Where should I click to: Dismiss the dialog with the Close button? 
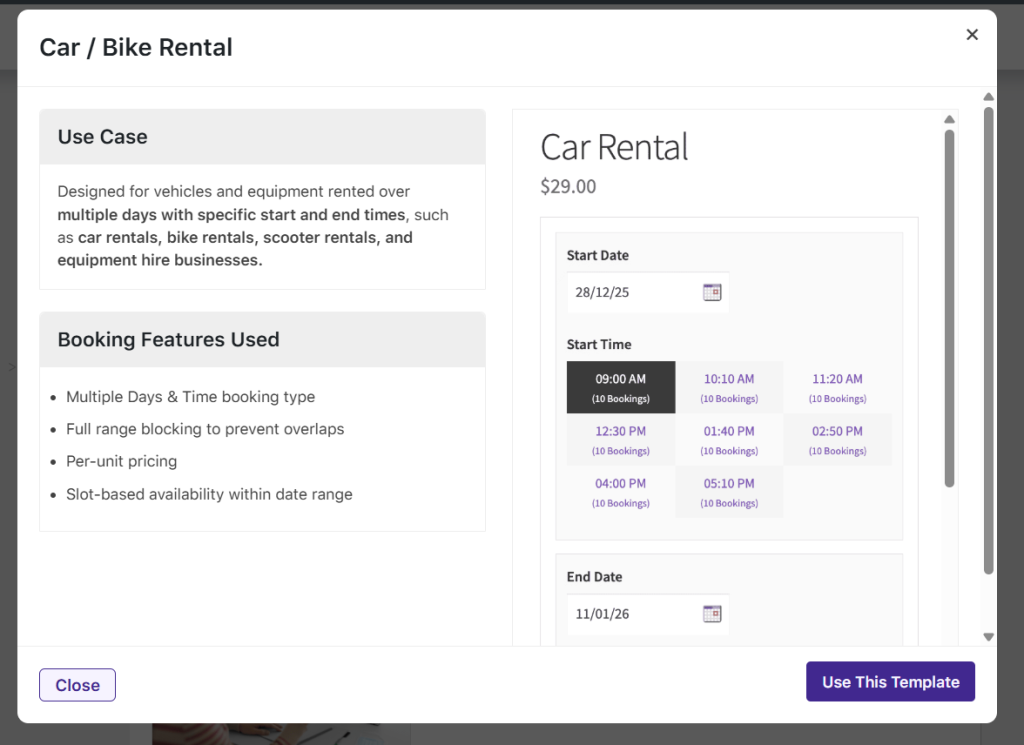point(77,684)
